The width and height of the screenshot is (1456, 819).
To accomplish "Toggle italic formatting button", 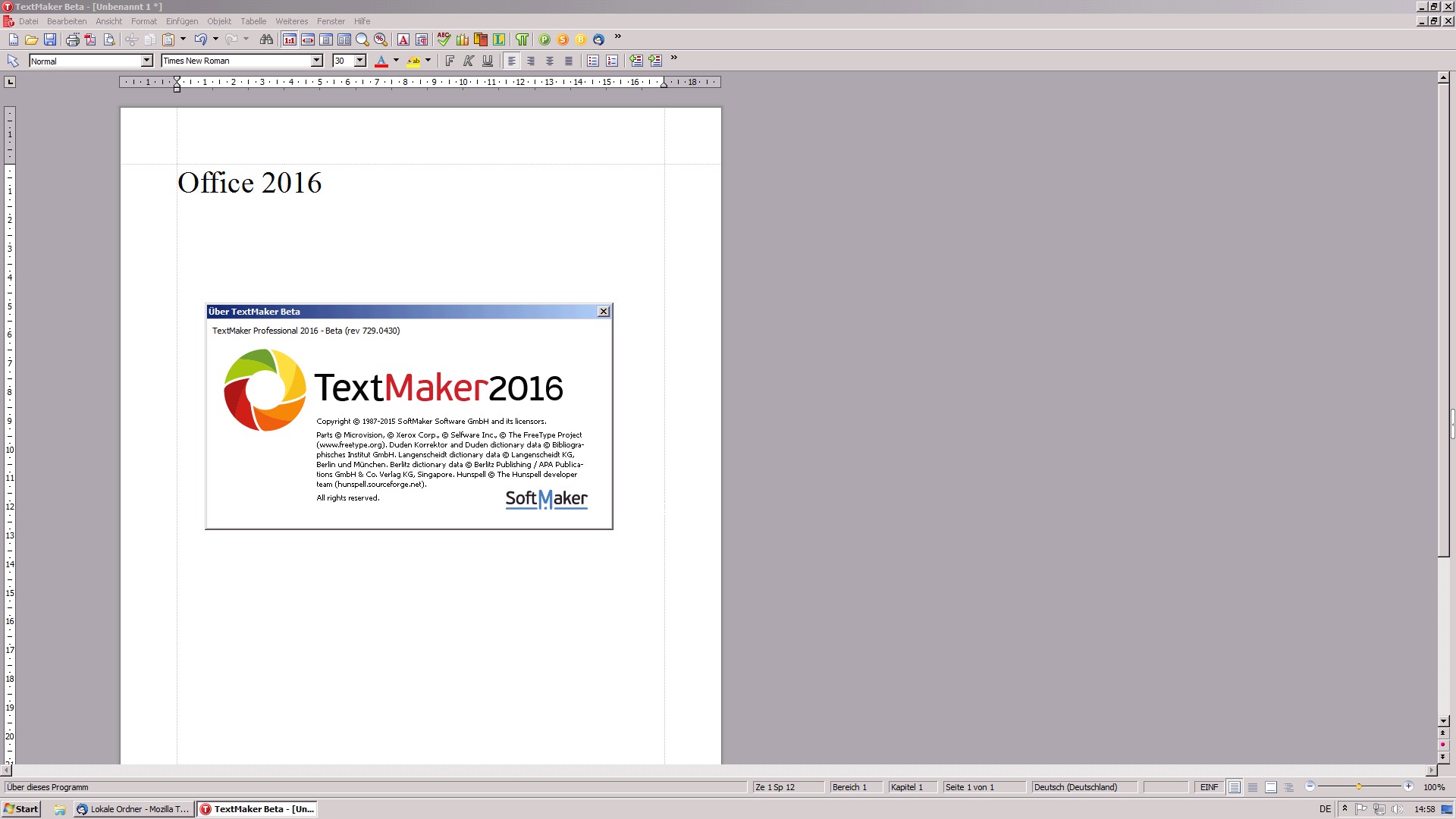I will click(x=469, y=61).
